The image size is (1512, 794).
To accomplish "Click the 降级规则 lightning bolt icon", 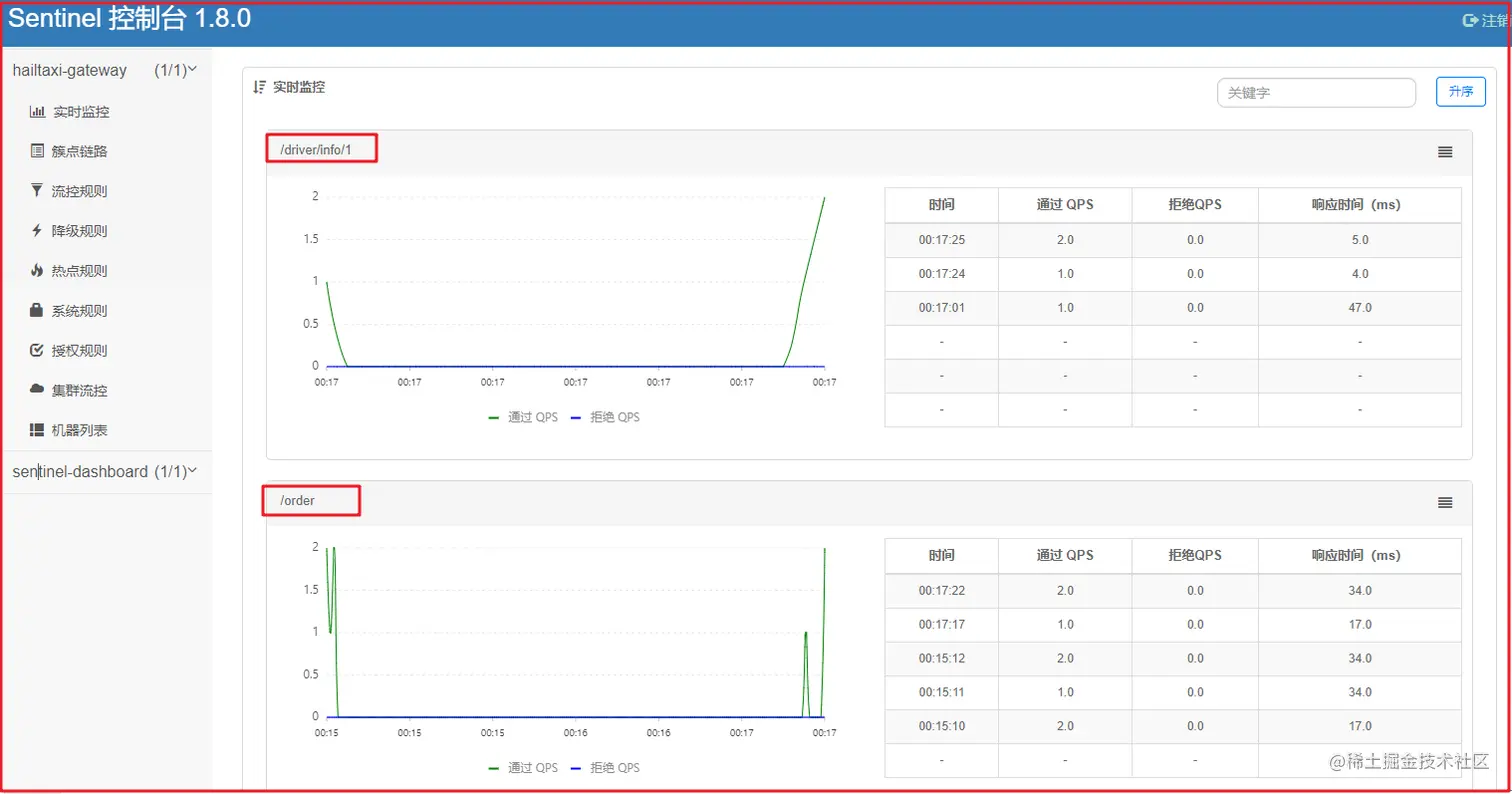I will [x=37, y=231].
